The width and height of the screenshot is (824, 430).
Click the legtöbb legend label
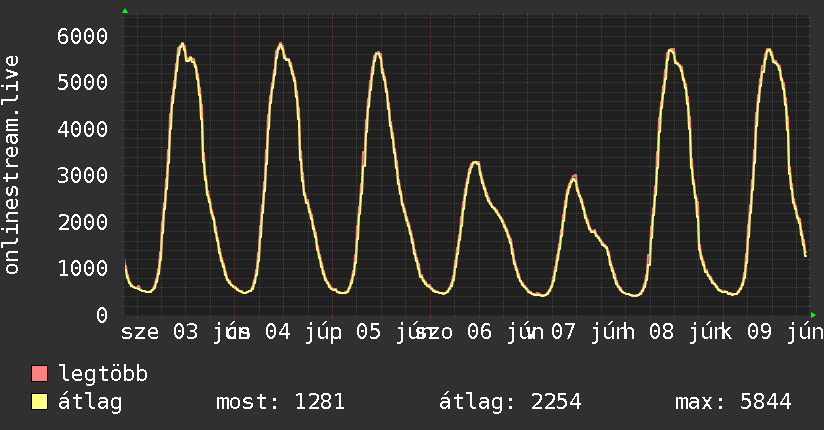103,374
